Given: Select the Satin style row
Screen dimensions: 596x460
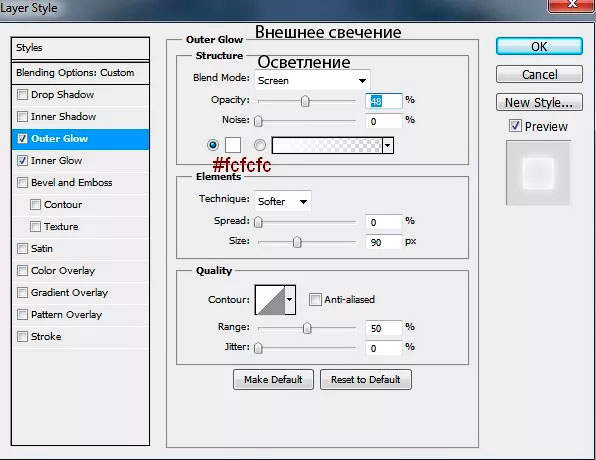Looking at the screenshot, I should coord(81,249).
